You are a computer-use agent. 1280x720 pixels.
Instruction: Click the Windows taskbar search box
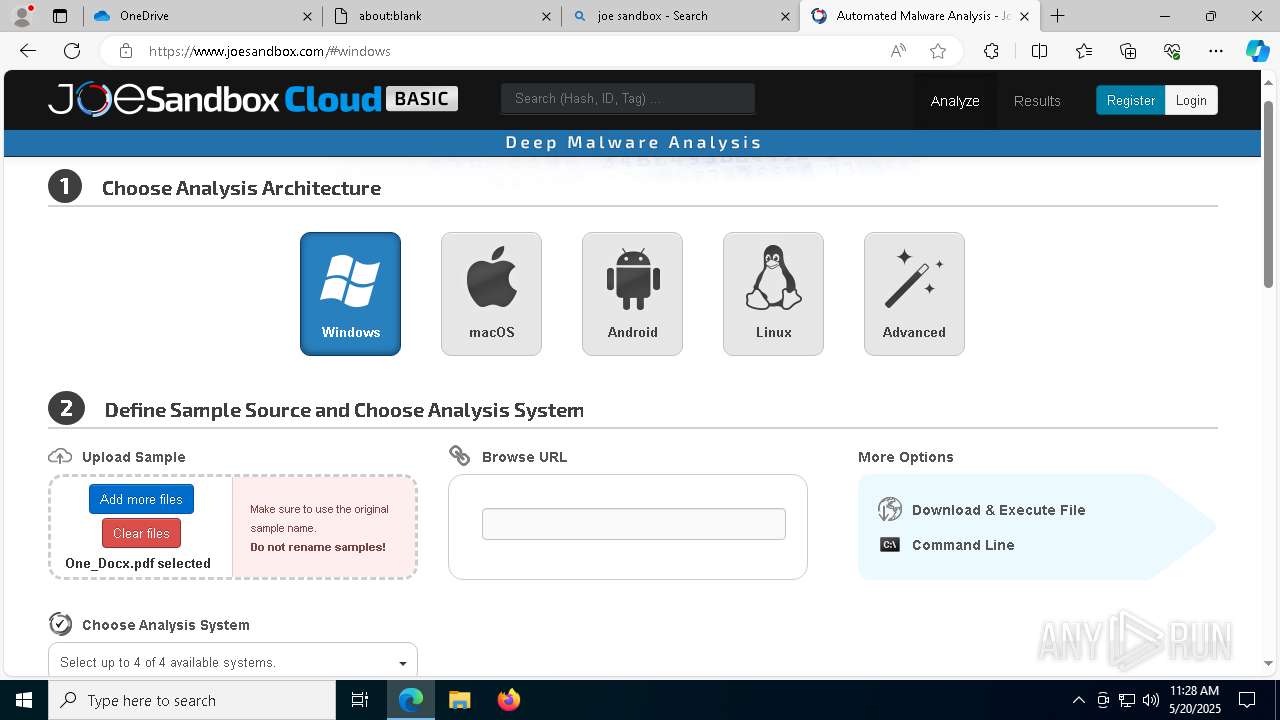[x=192, y=700]
